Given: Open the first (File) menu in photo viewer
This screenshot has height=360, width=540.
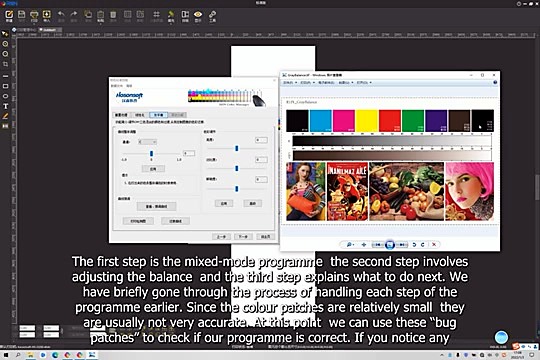Looking at the screenshot, I should (290, 83).
